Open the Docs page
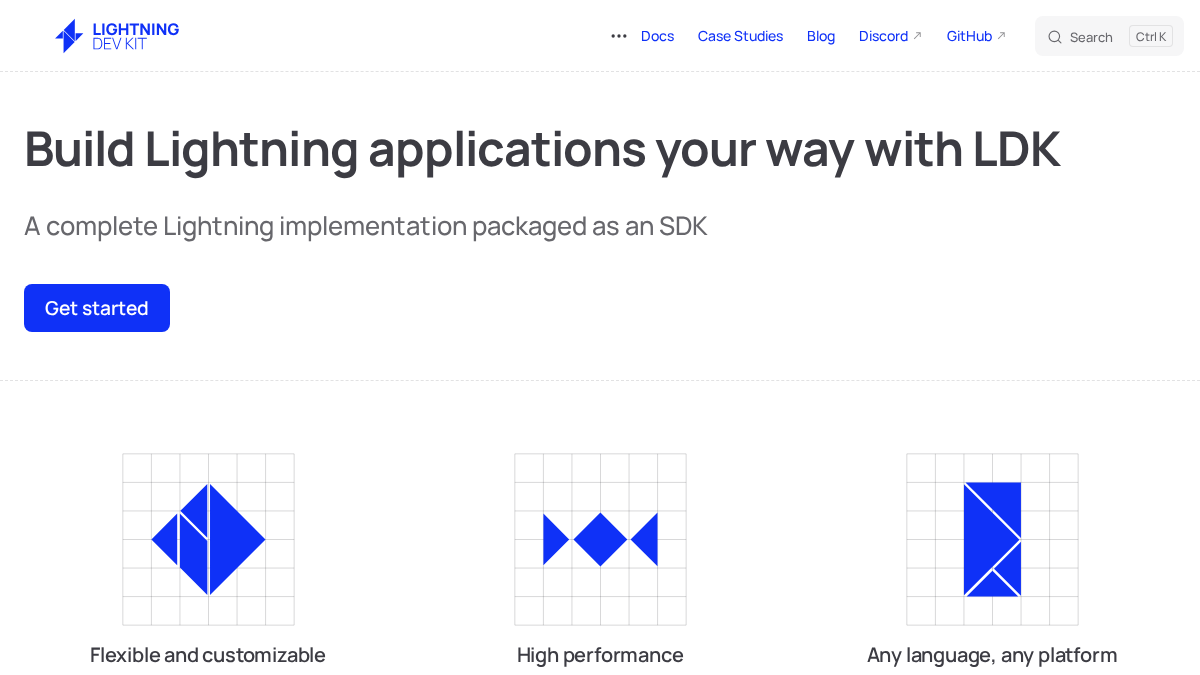The height and width of the screenshot is (675, 1200). click(657, 36)
